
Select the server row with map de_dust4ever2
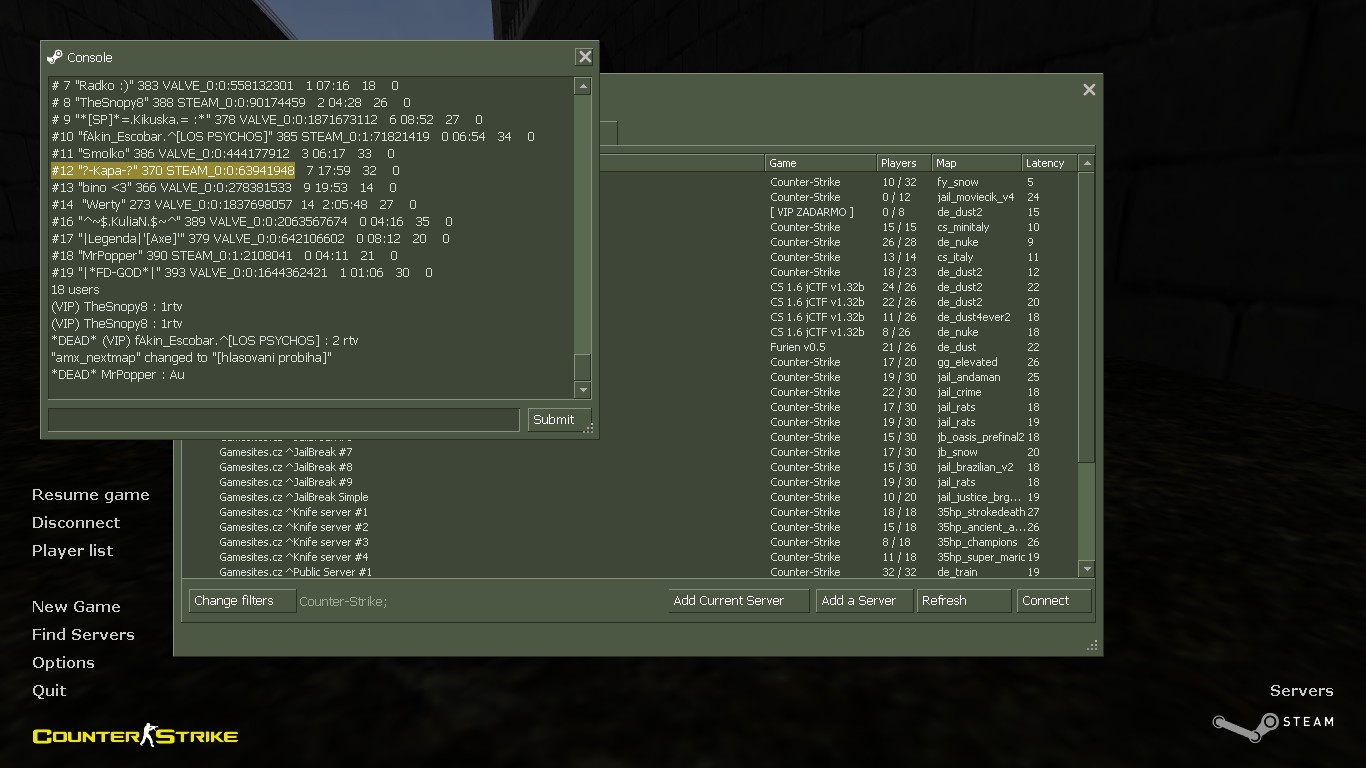838,317
